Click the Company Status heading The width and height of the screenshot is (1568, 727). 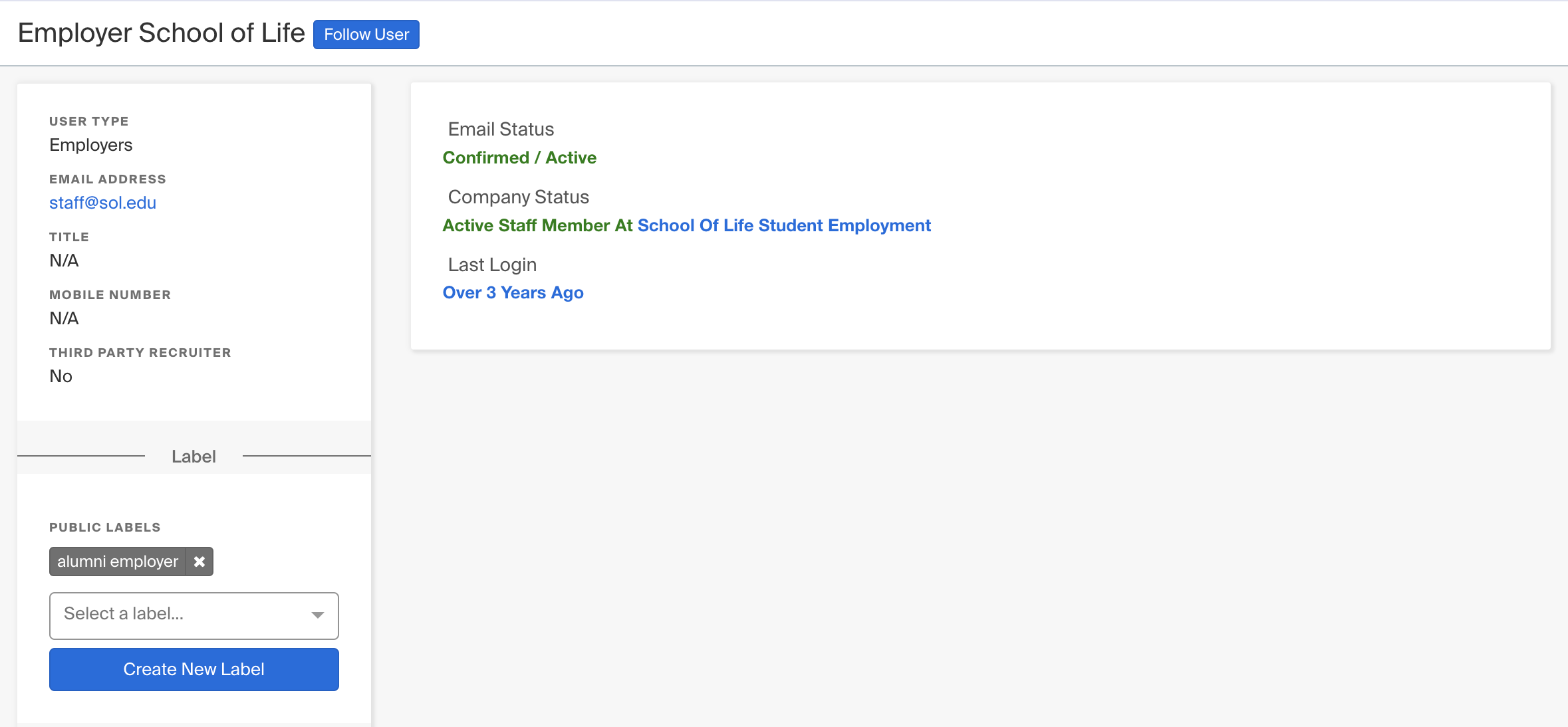pyautogui.click(x=518, y=197)
